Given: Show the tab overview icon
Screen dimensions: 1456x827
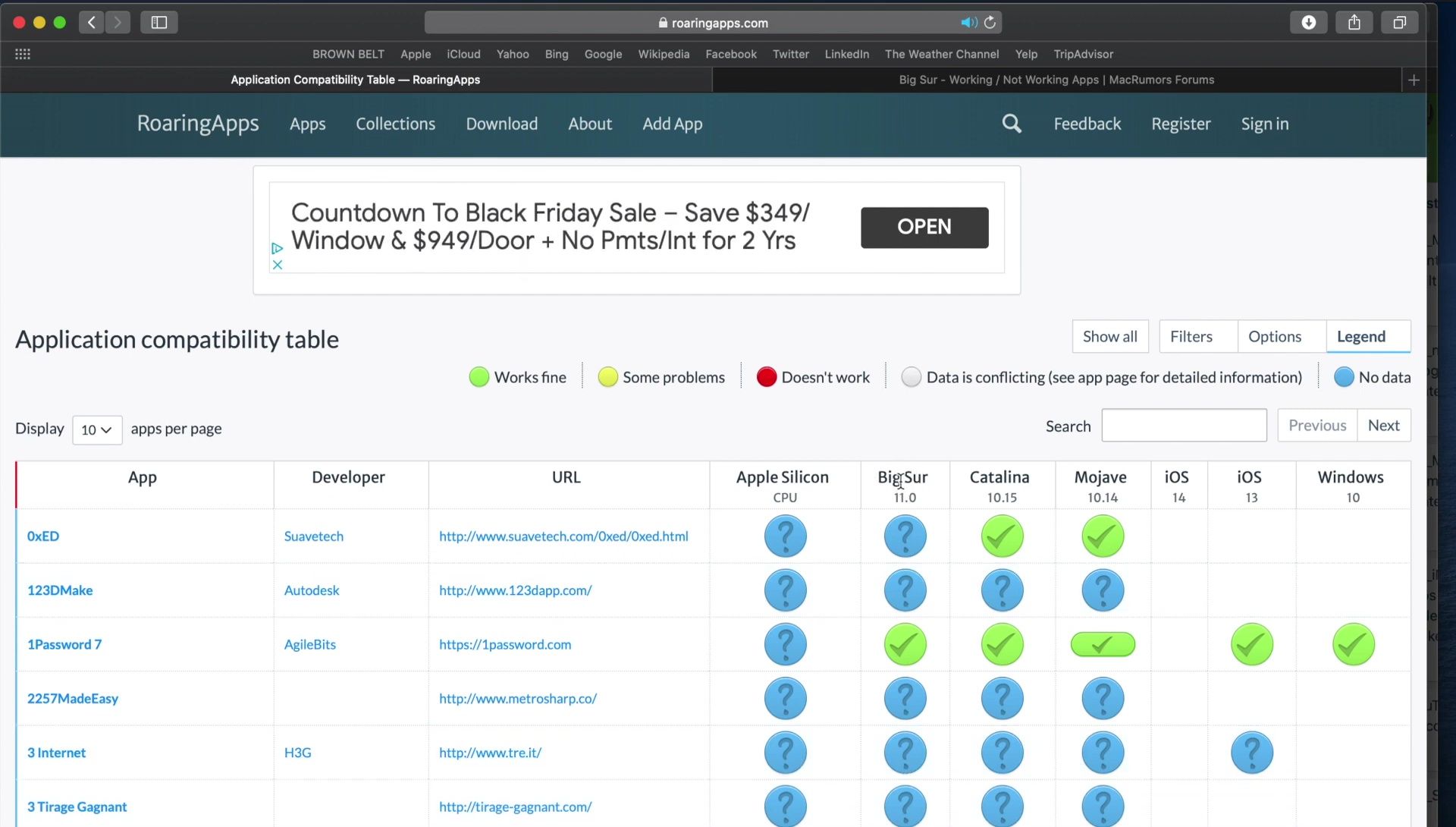Looking at the screenshot, I should 1400,23.
